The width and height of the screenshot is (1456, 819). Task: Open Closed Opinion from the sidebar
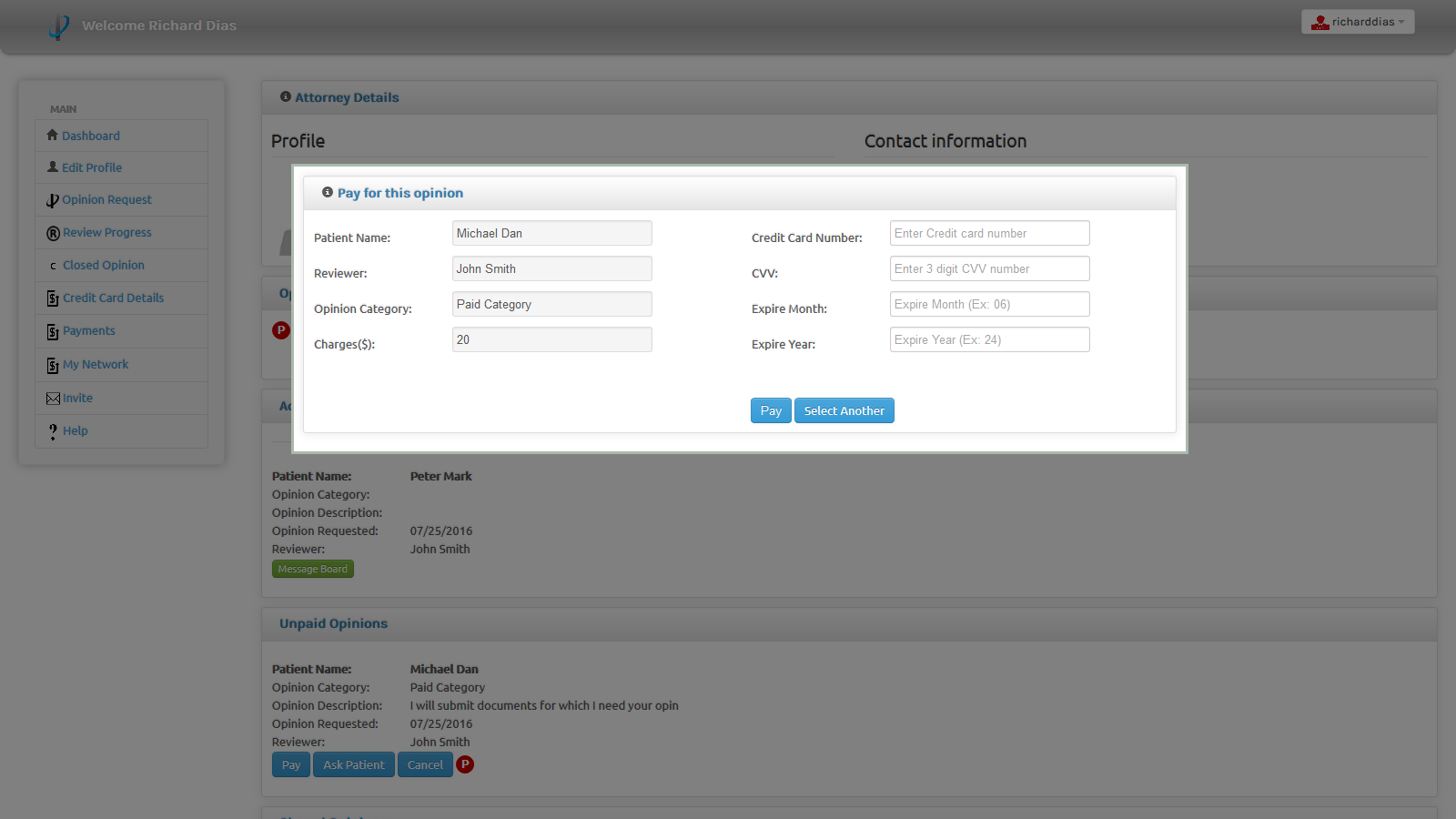(x=53, y=265)
